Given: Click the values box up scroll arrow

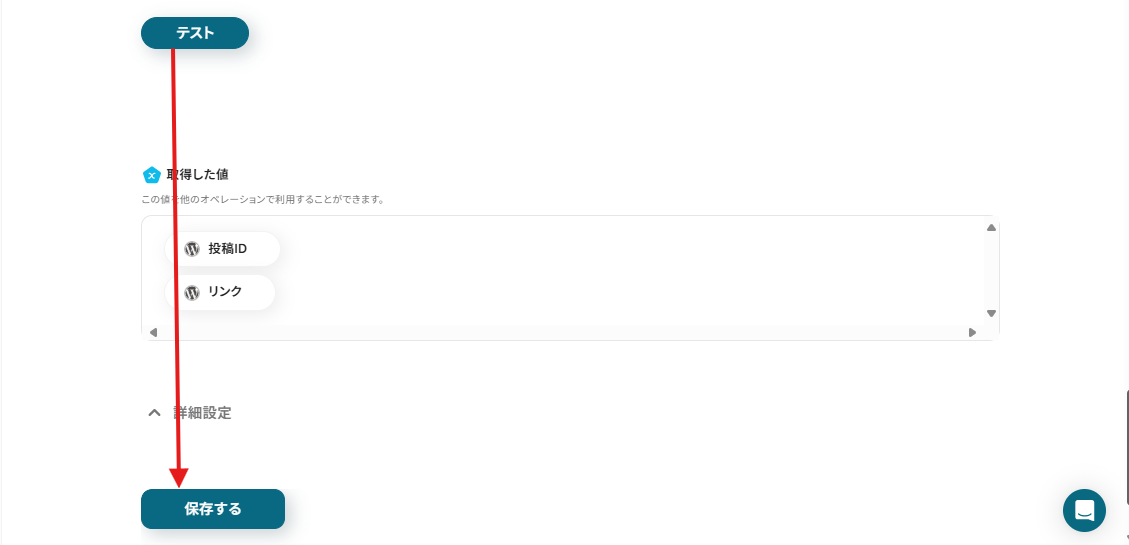Looking at the screenshot, I should click(x=991, y=228).
